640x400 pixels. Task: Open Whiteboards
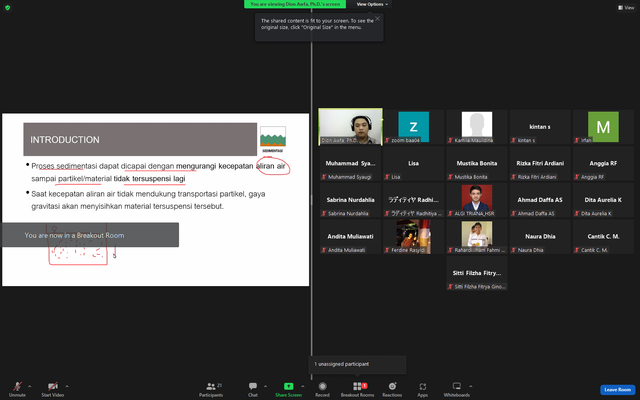[457, 389]
